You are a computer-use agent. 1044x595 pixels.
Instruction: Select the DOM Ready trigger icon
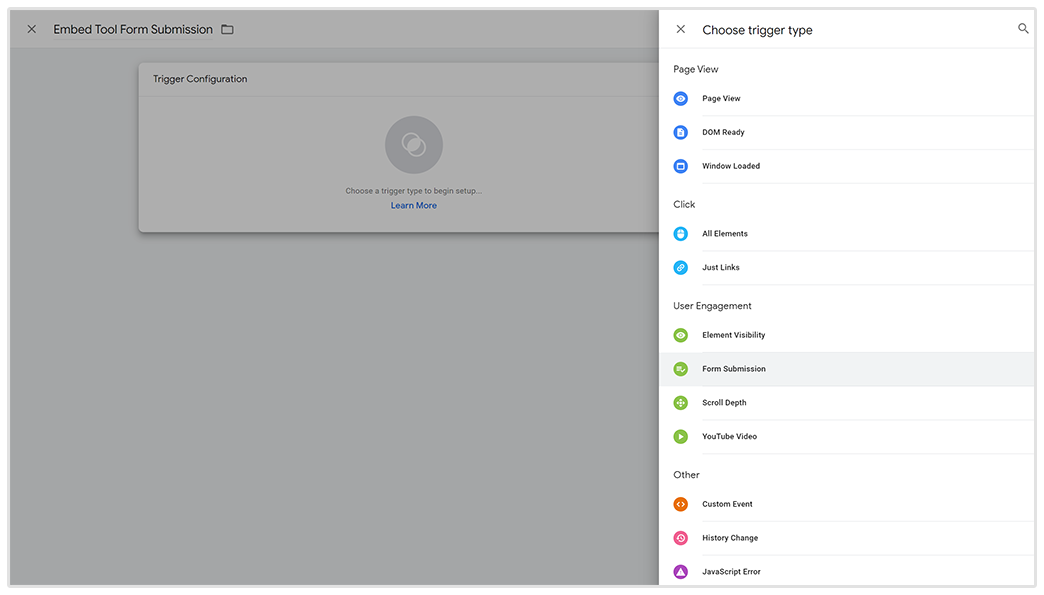coord(681,133)
